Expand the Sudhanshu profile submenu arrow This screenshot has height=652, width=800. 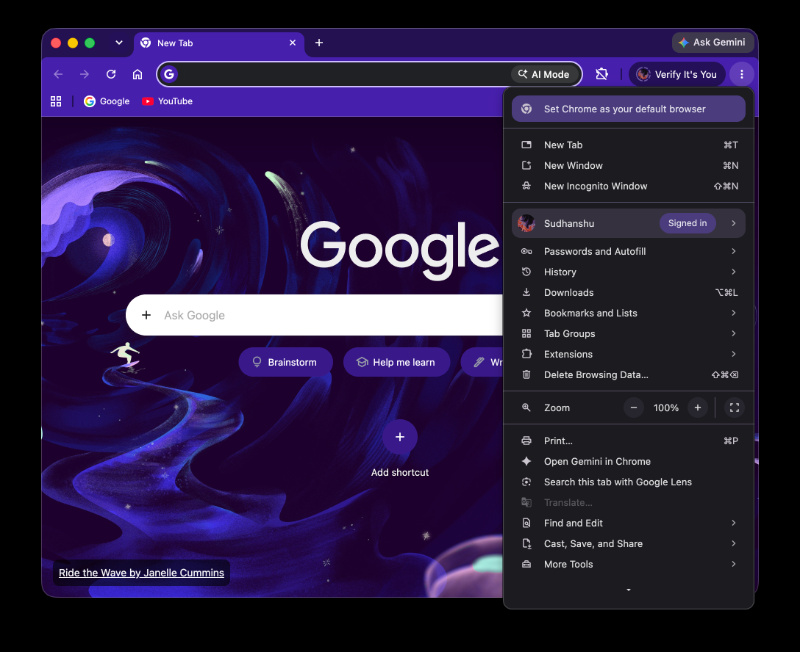[733, 223]
